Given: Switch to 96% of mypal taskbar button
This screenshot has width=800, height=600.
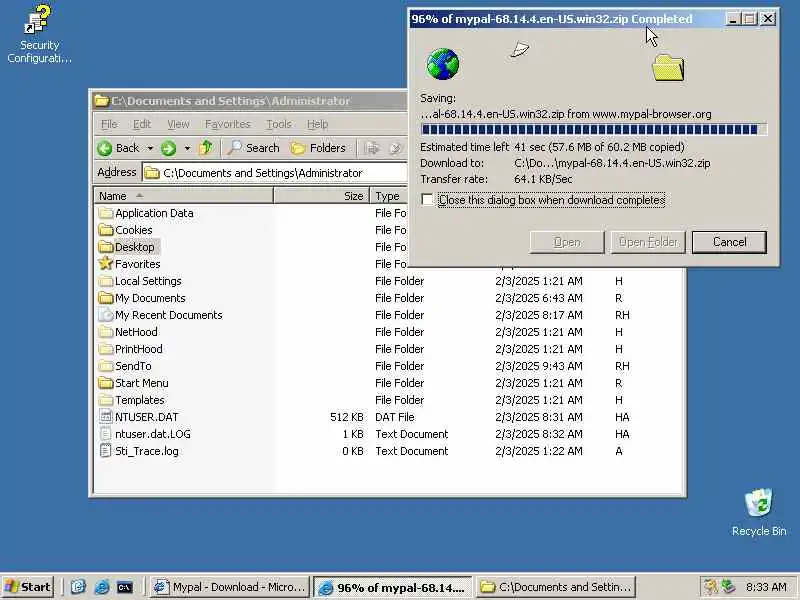Looking at the screenshot, I should pyautogui.click(x=393, y=587).
